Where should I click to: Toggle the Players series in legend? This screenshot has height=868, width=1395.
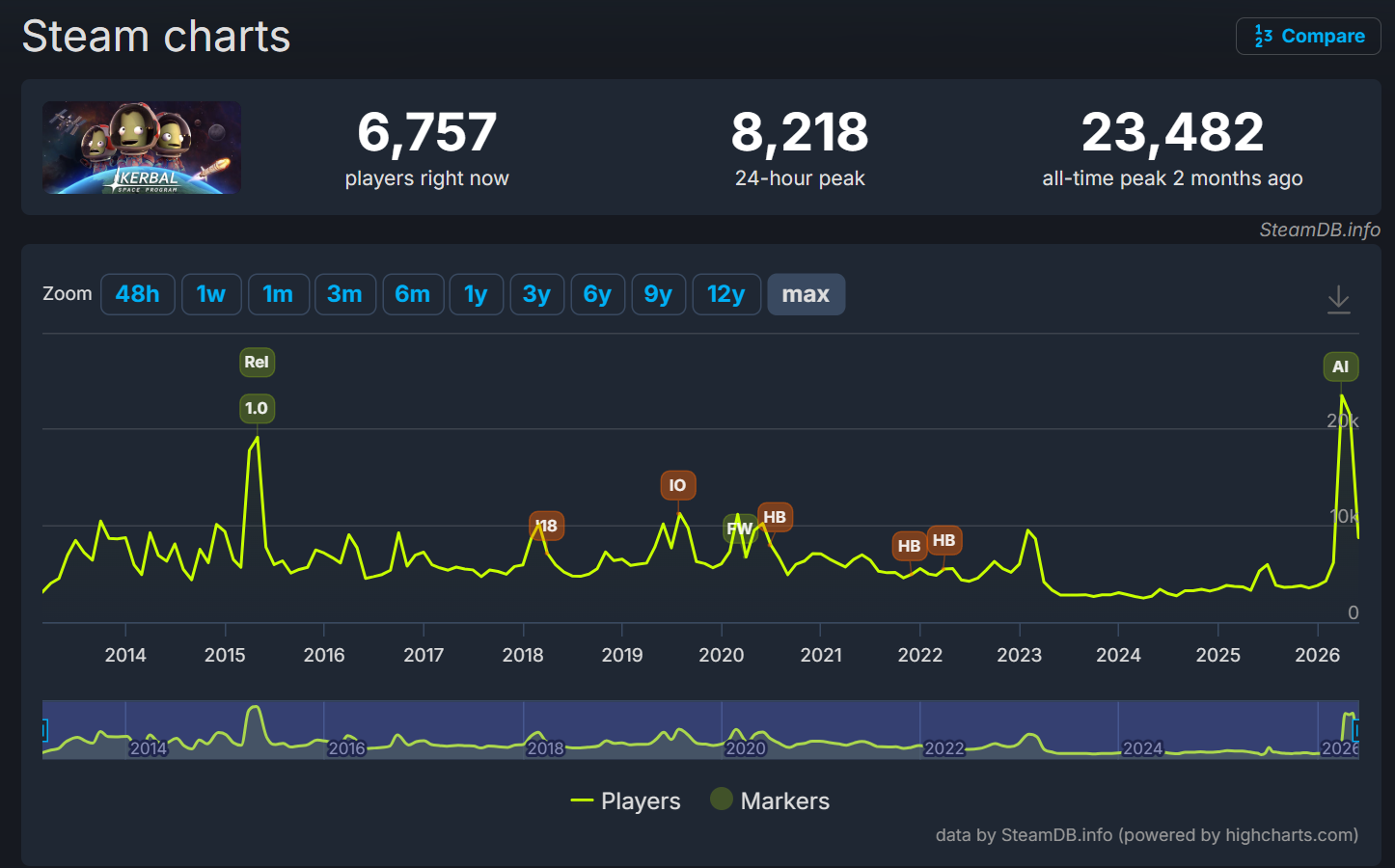(x=625, y=800)
